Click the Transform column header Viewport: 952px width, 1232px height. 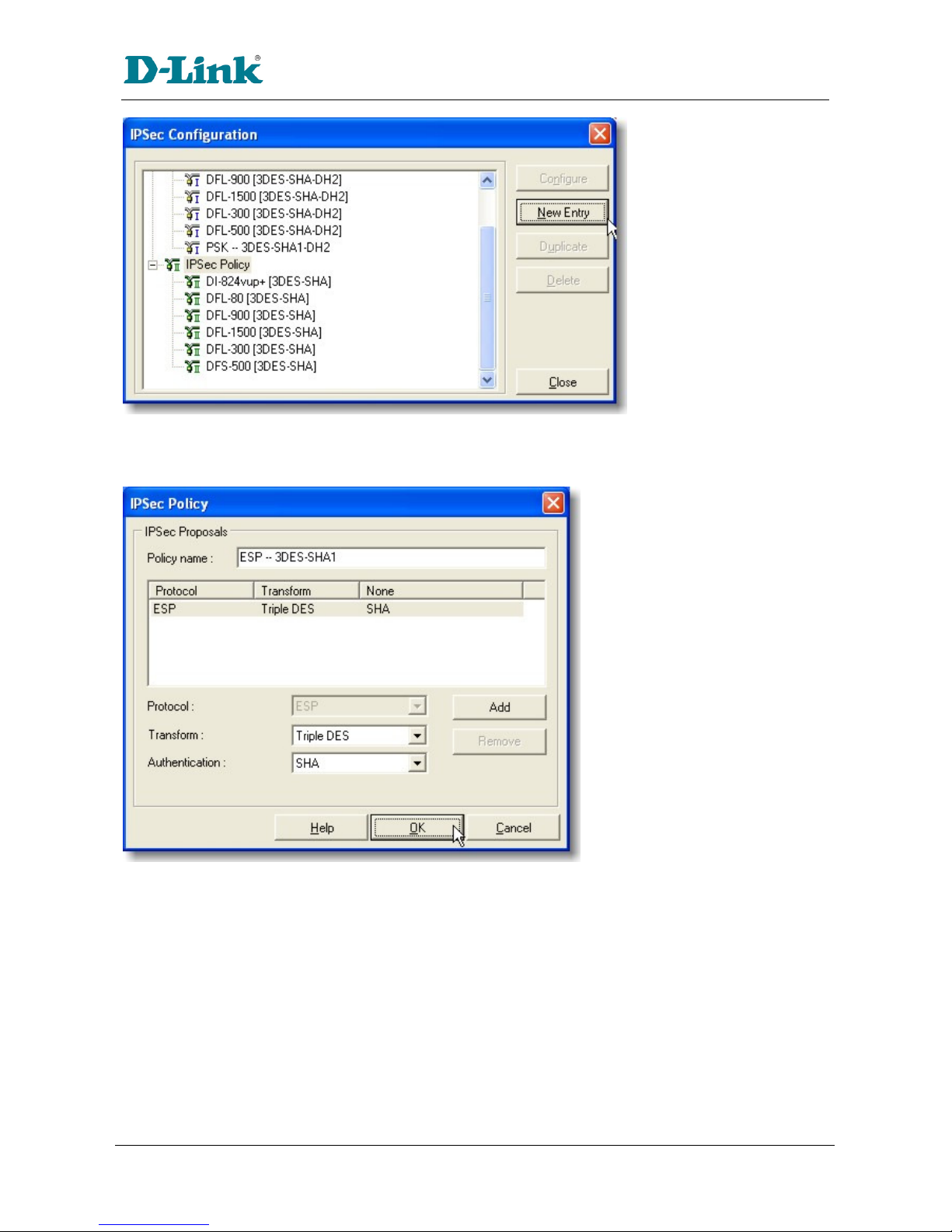(x=306, y=591)
